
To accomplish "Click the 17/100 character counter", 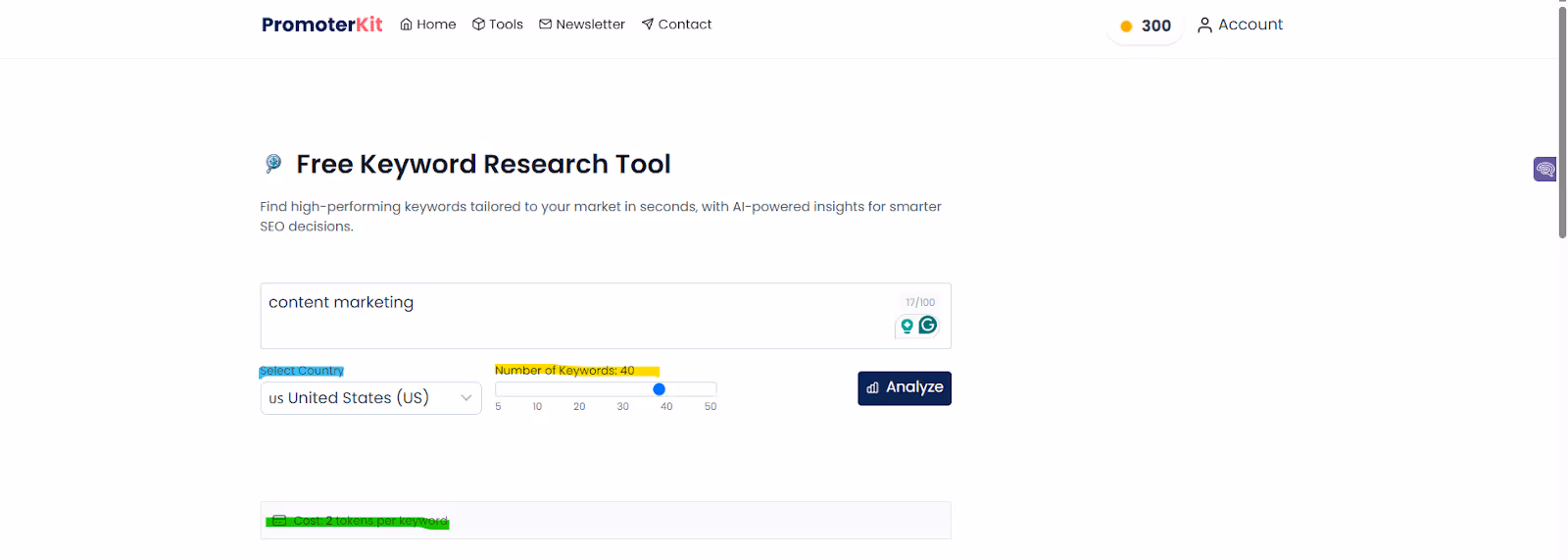I will pos(920,302).
